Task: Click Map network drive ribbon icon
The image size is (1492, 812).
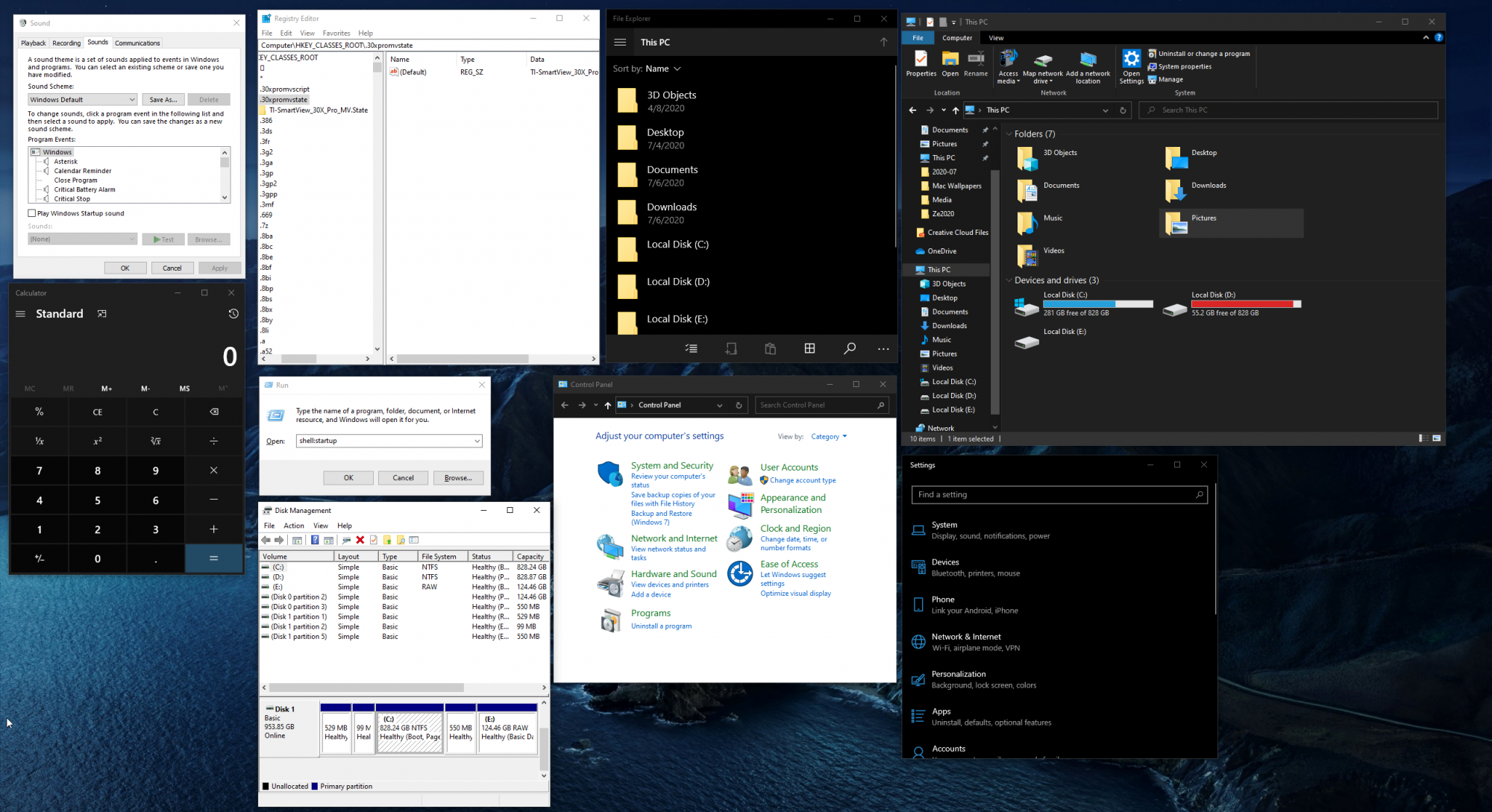Action: tap(1042, 61)
